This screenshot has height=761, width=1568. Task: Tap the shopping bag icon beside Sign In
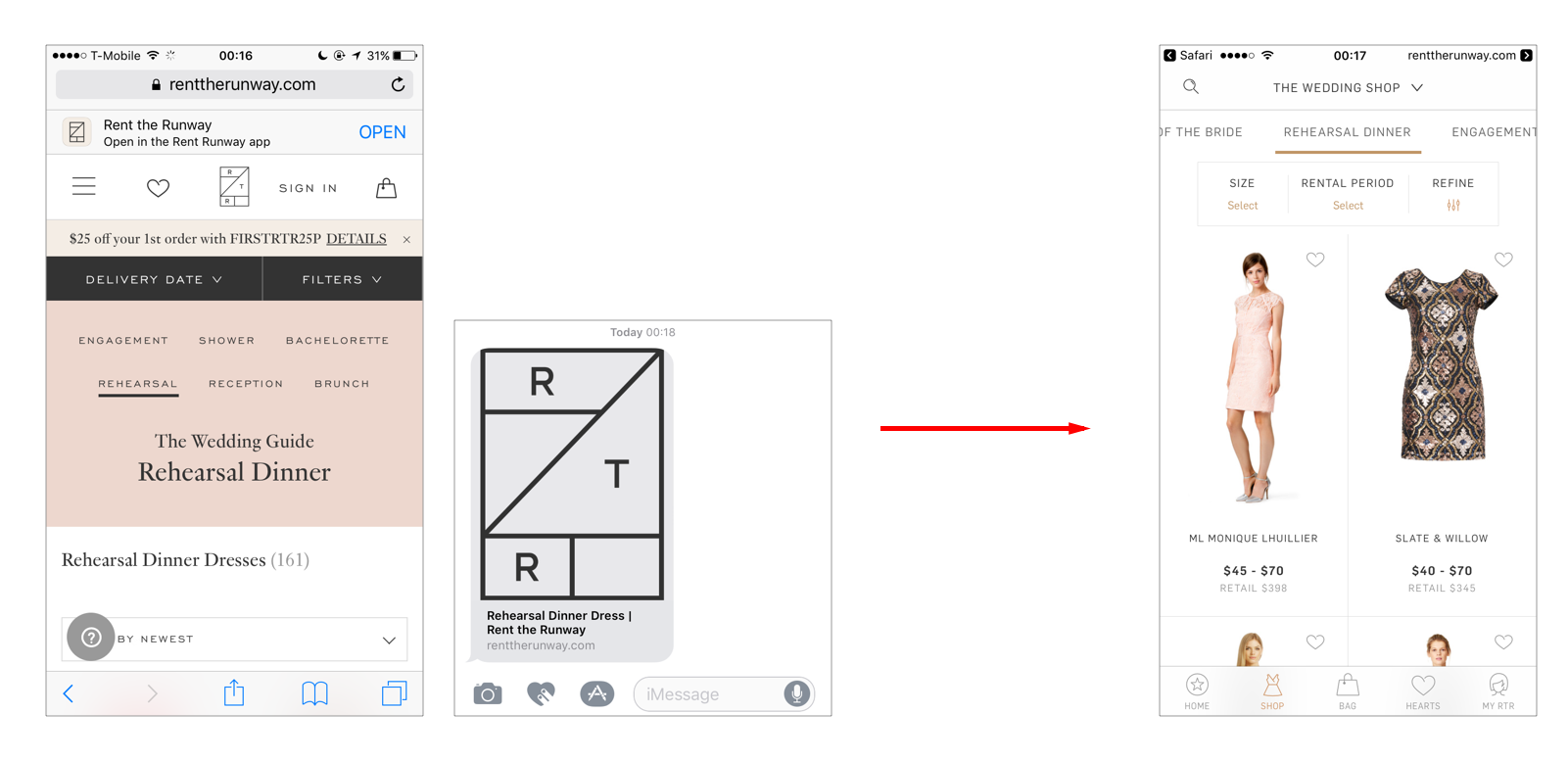(x=386, y=187)
